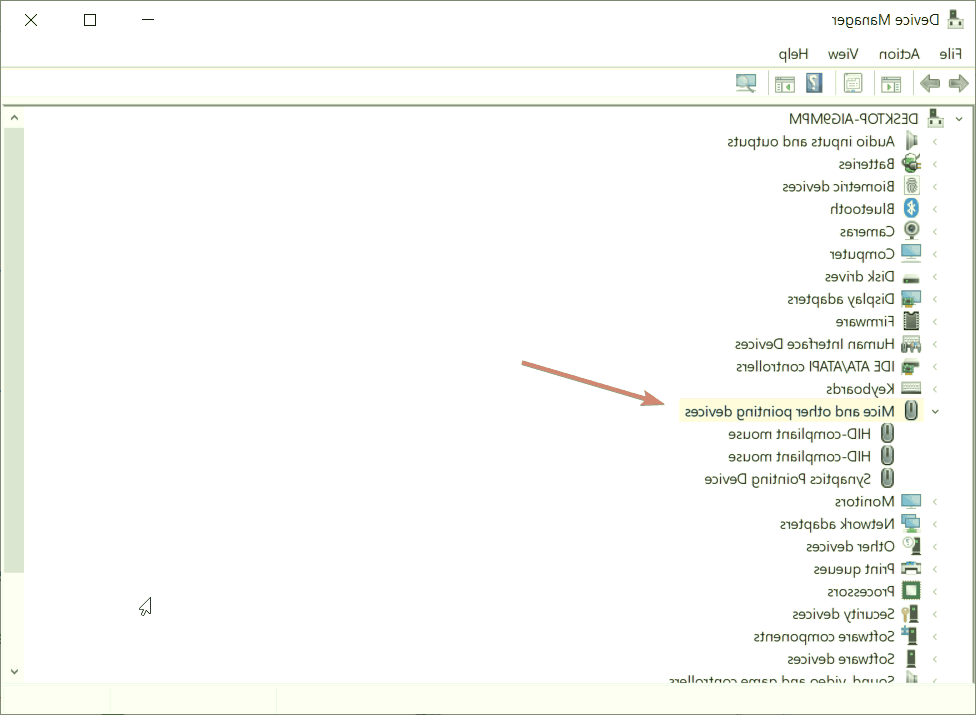Click the Bluetooth category icon

tap(911, 209)
